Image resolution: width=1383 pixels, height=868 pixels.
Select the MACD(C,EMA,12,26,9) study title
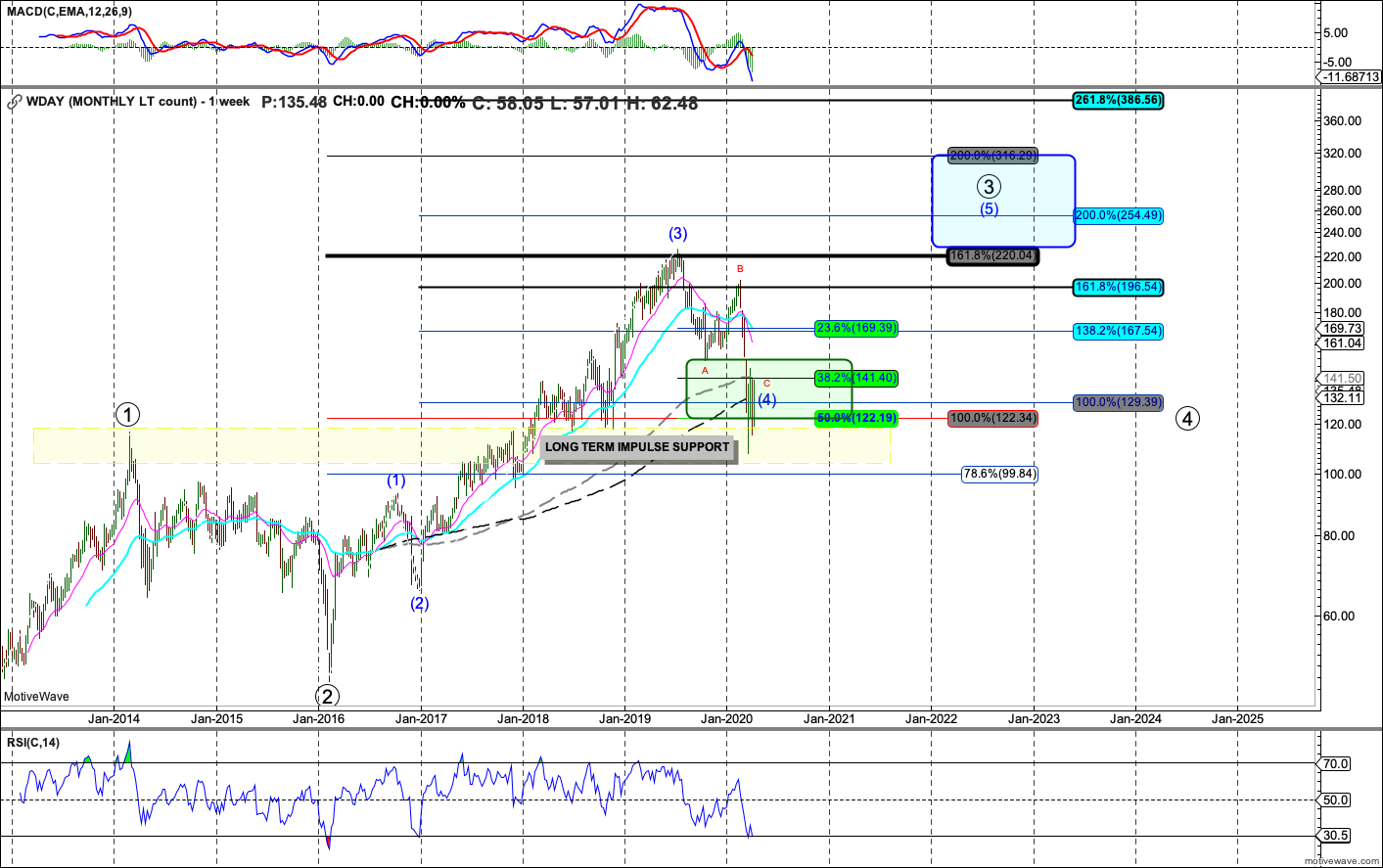pyautogui.click(x=69, y=12)
